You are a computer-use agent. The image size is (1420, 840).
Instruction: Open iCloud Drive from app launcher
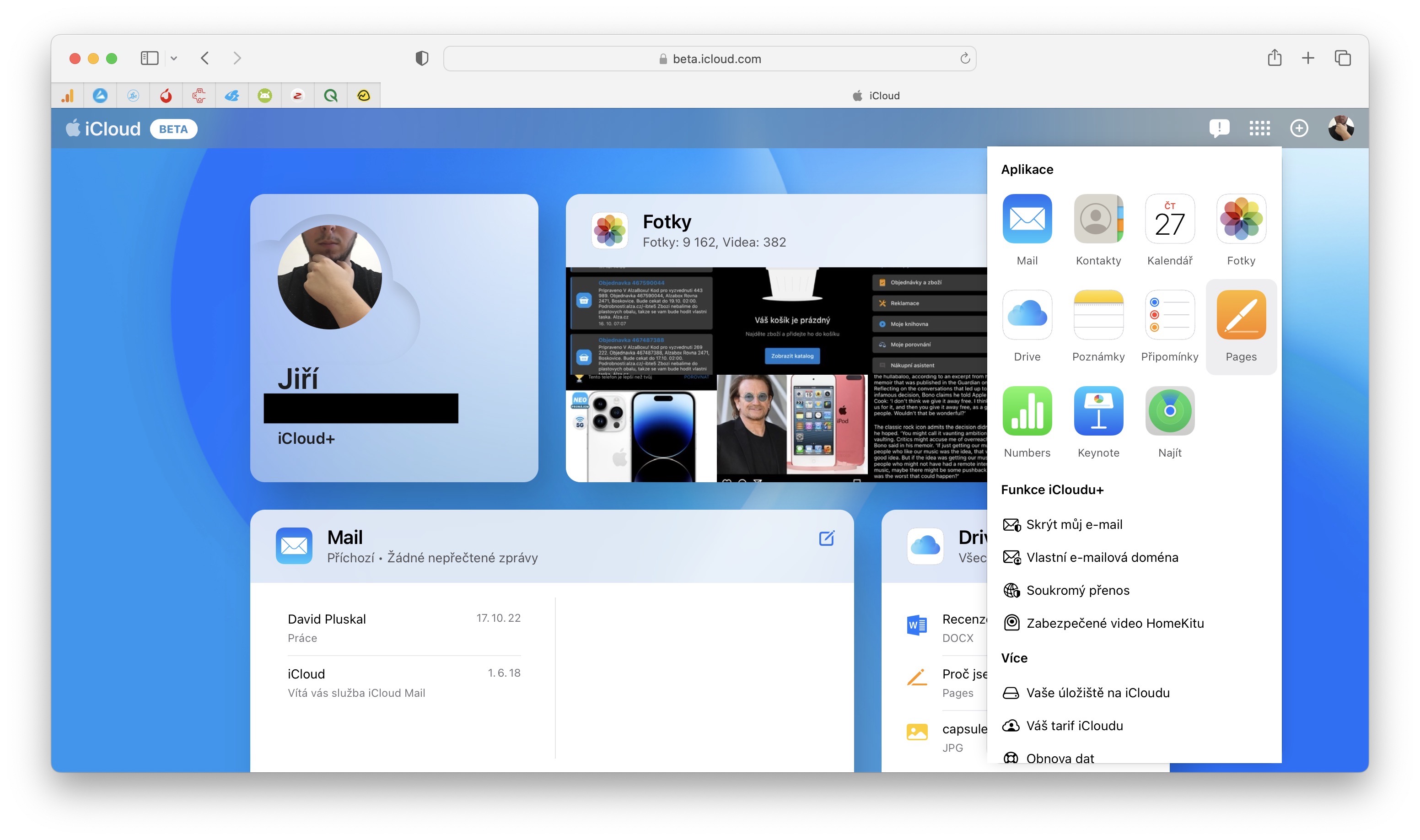(1027, 315)
